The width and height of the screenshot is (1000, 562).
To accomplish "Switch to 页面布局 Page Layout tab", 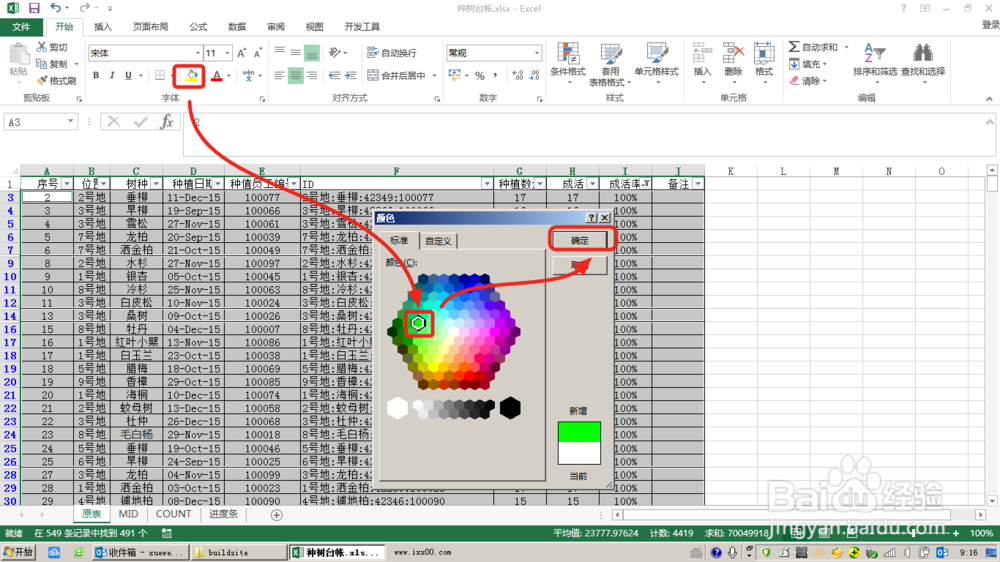I will click(151, 27).
